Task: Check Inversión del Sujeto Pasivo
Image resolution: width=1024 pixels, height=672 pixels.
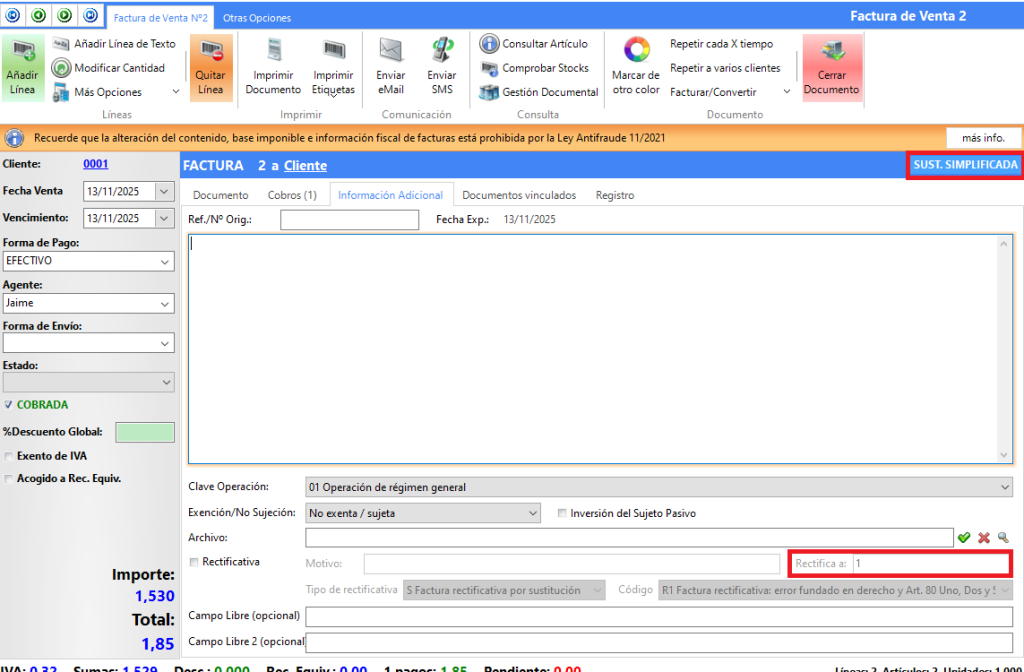Action: (562, 513)
